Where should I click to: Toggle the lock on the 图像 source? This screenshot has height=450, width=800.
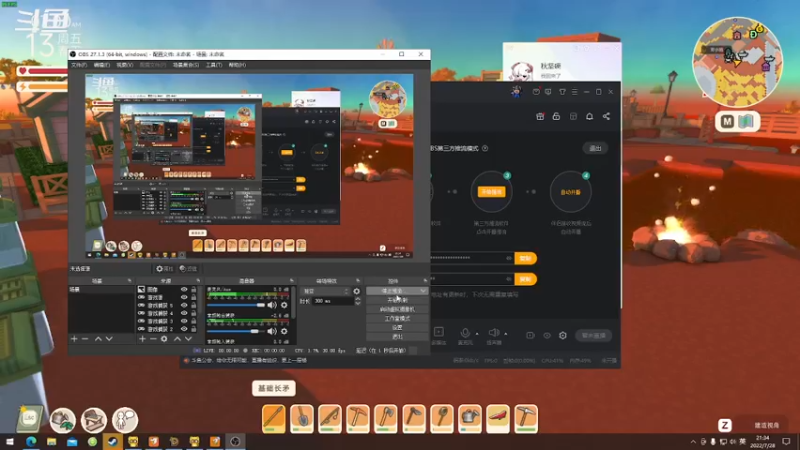pos(193,289)
